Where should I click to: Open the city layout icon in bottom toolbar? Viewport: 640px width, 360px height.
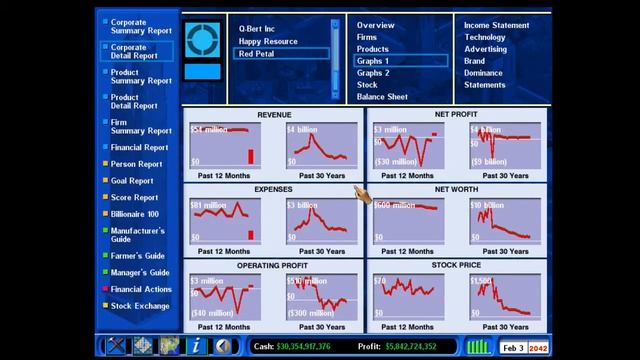[x=142, y=346]
